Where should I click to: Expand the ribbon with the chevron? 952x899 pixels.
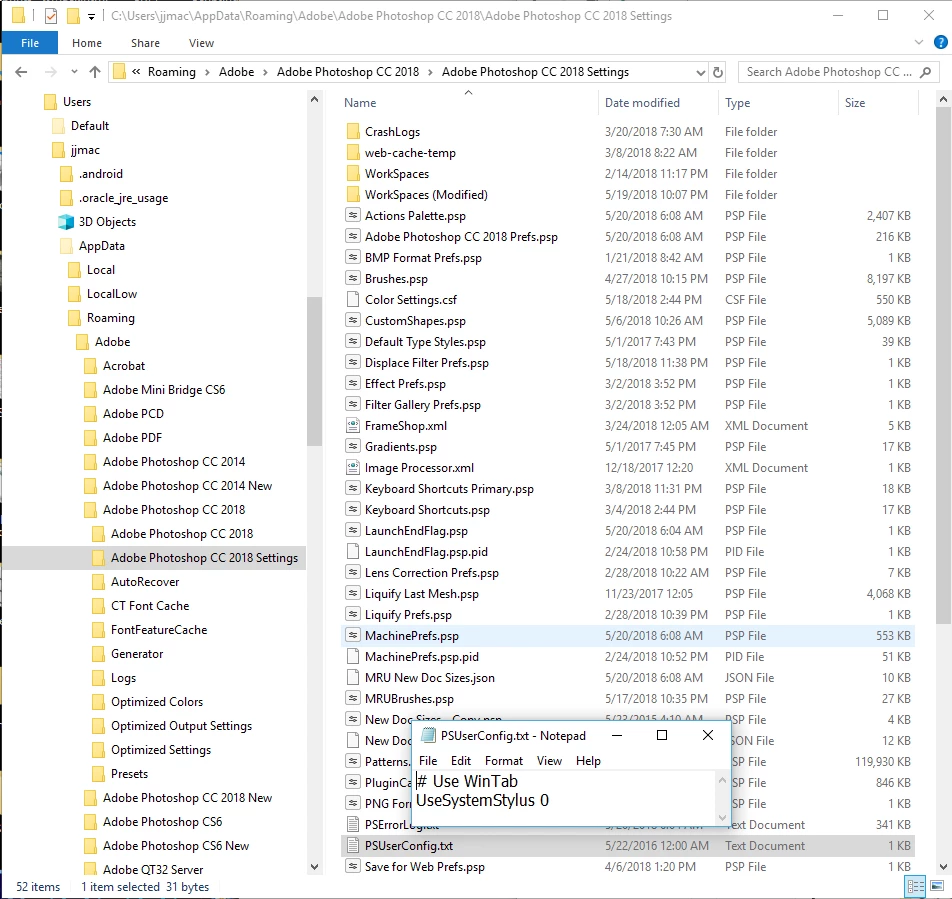click(919, 42)
